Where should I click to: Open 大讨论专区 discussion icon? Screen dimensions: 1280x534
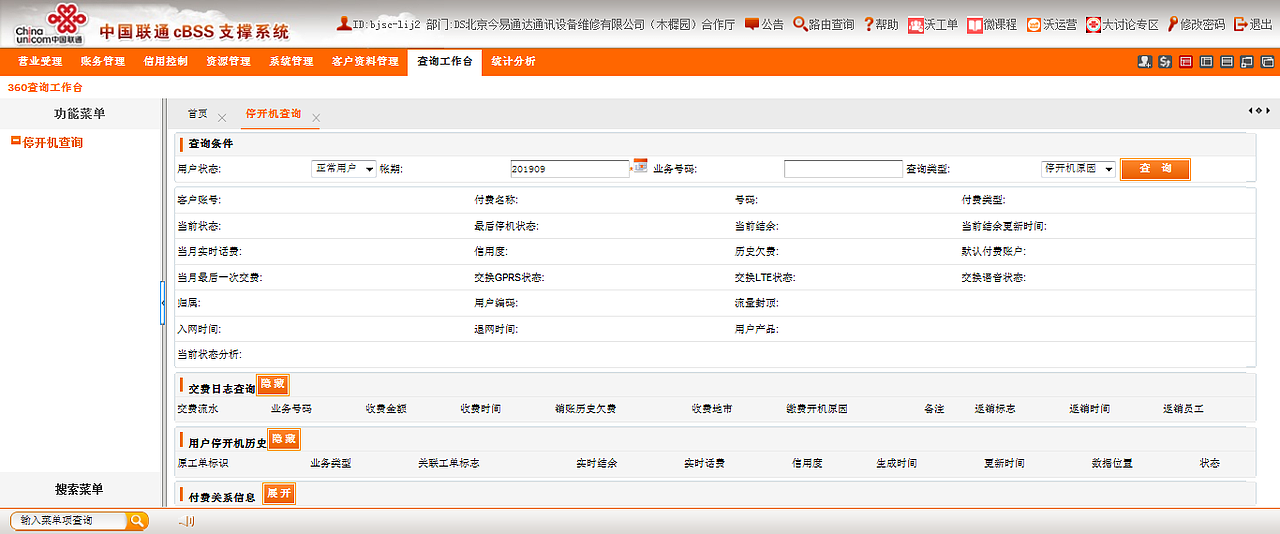click(1093, 24)
